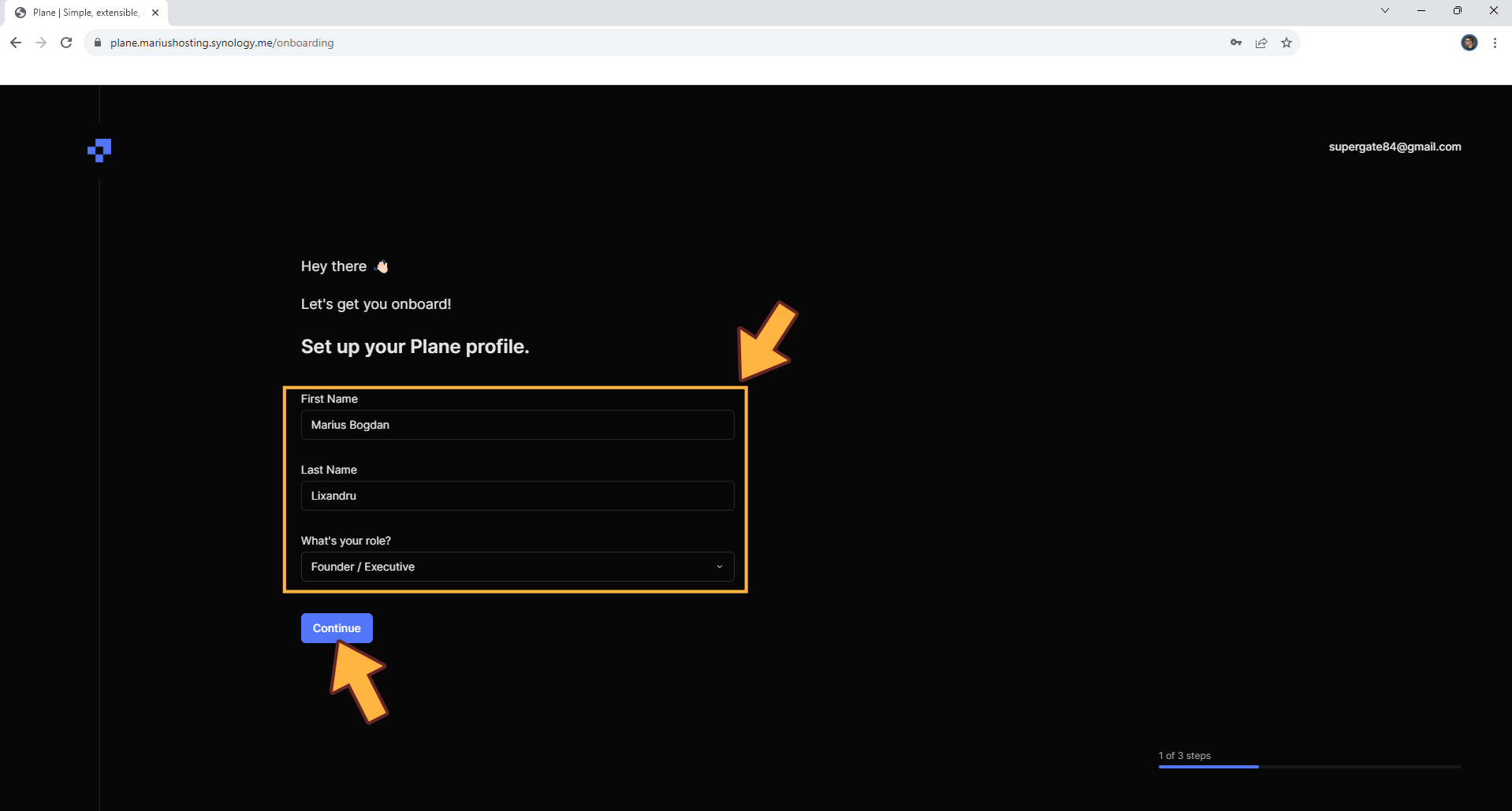This screenshot has width=1512, height=811.
Task: Select the Plane browser tab
Action: pyautogui.click(x=87, y=13)
